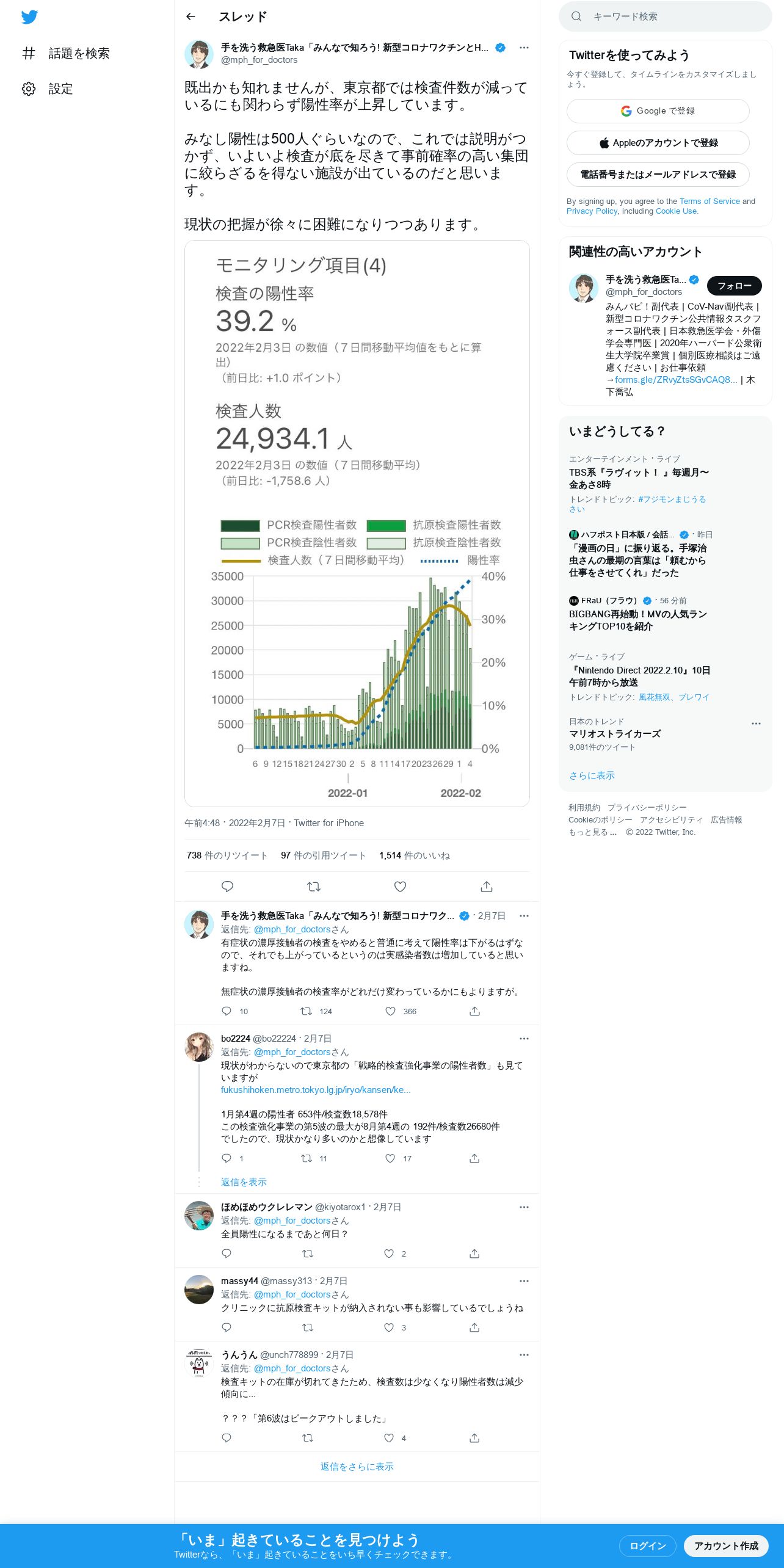Retweet ほめほめウクレレマン's reply
Viewport: 784px width, 1568px height.
308,1254
